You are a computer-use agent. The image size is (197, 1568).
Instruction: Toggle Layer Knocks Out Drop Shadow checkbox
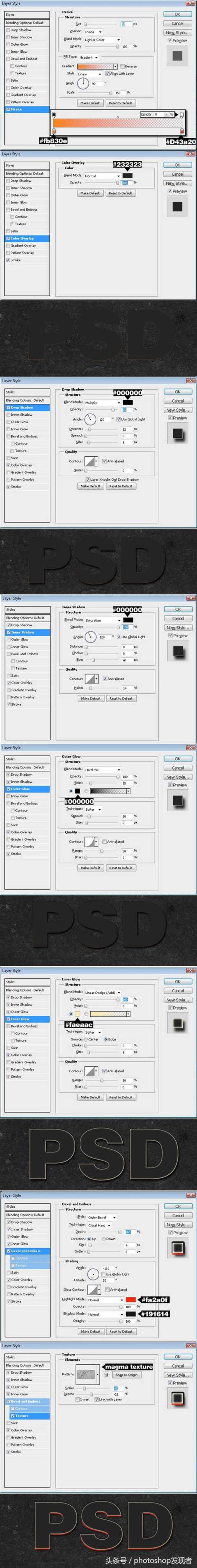coord(88,479)
